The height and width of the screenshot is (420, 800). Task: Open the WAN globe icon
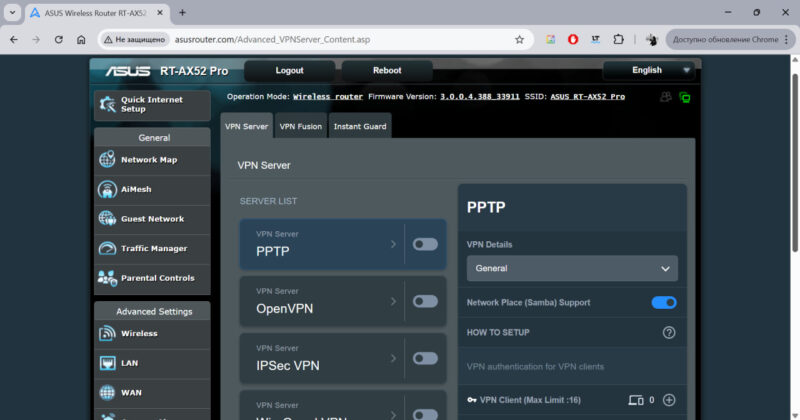(107, 392)
